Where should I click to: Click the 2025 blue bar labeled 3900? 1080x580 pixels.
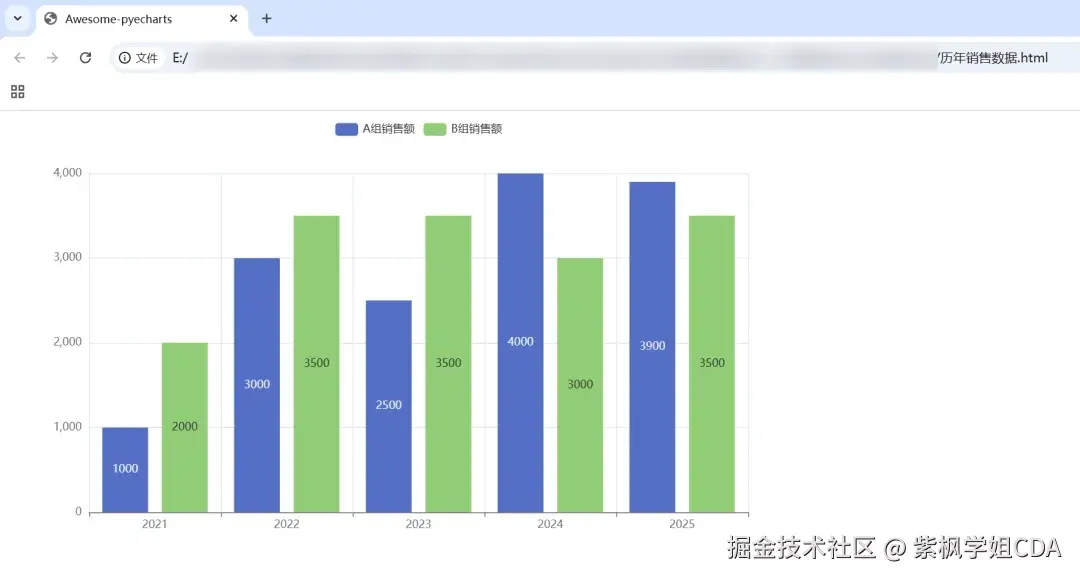click(x=652, y=347)
